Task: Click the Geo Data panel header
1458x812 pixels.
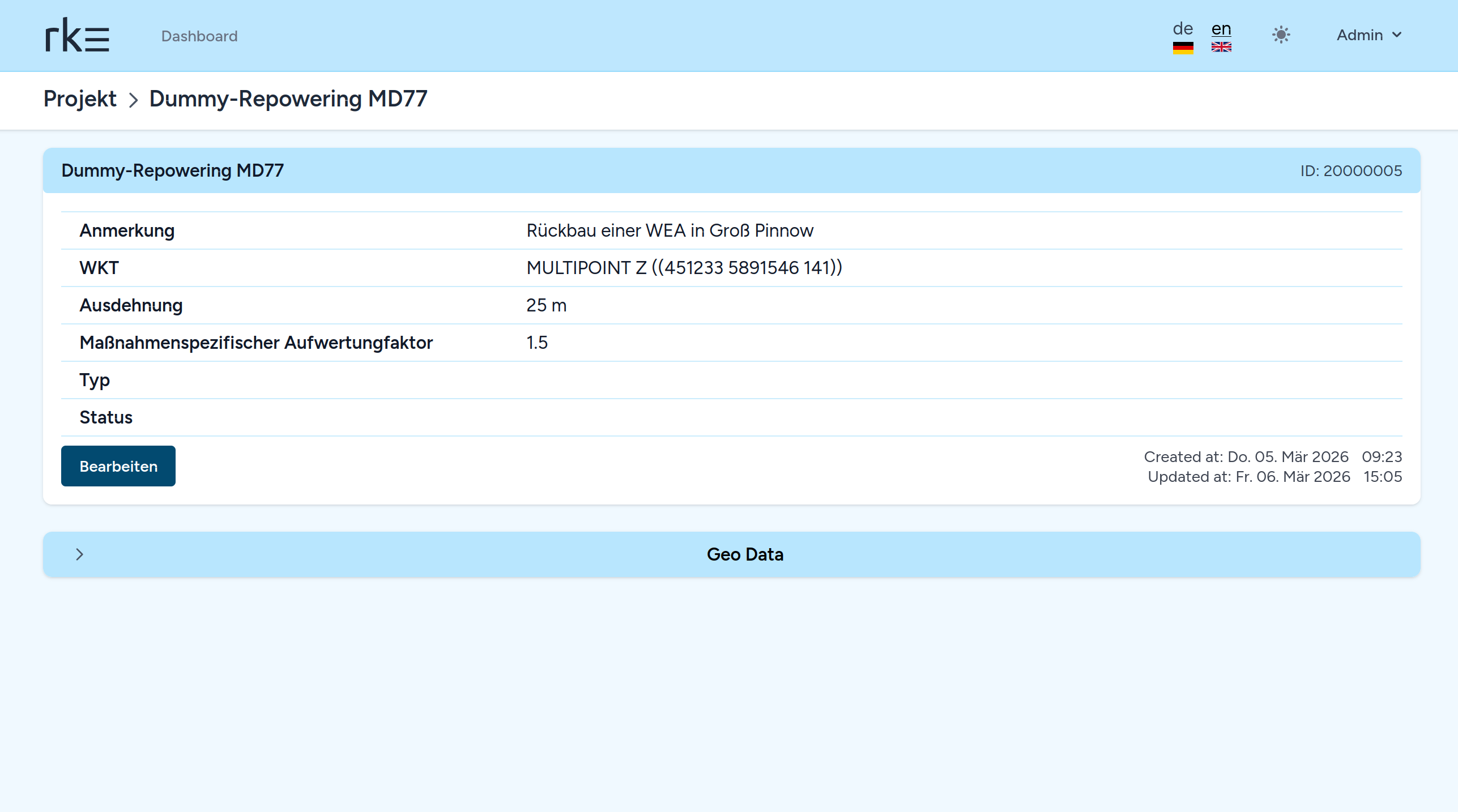Action: [x=744, y=554]
